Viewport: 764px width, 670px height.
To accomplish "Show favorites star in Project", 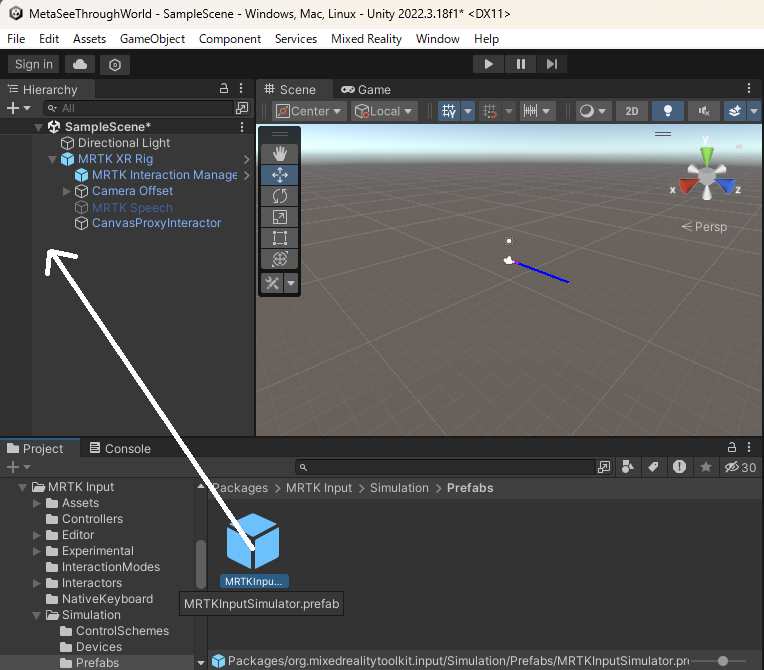I will tap(705, 467).
